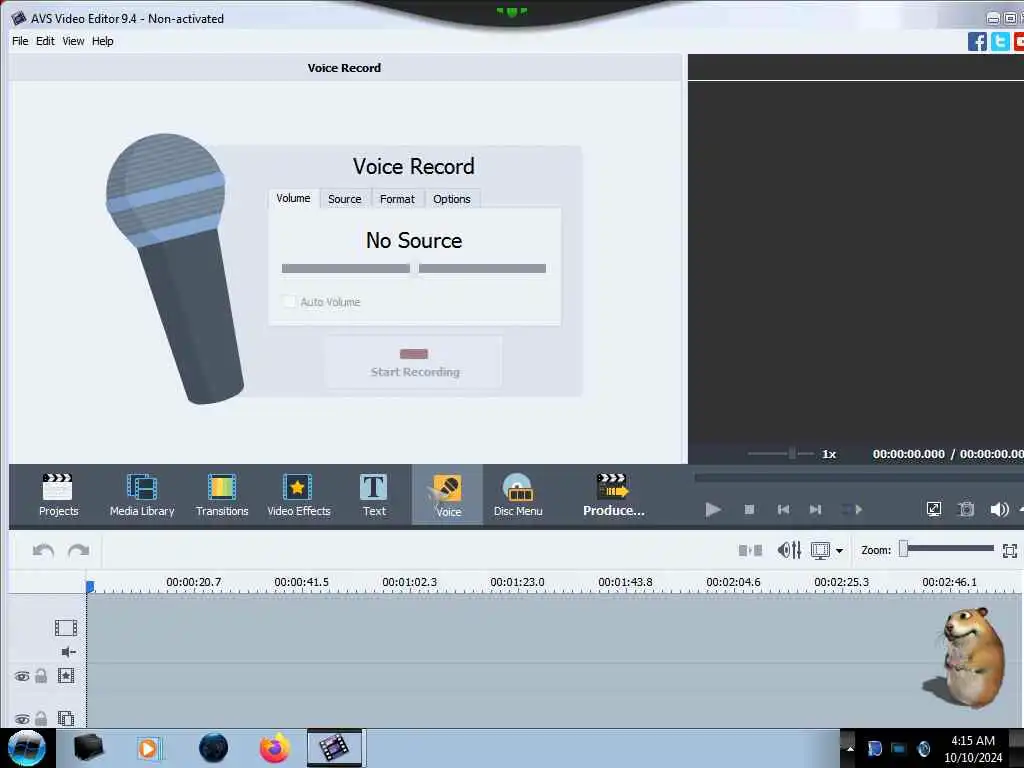
Task: Toggle lock on the video overlay track
Action: 41,718
